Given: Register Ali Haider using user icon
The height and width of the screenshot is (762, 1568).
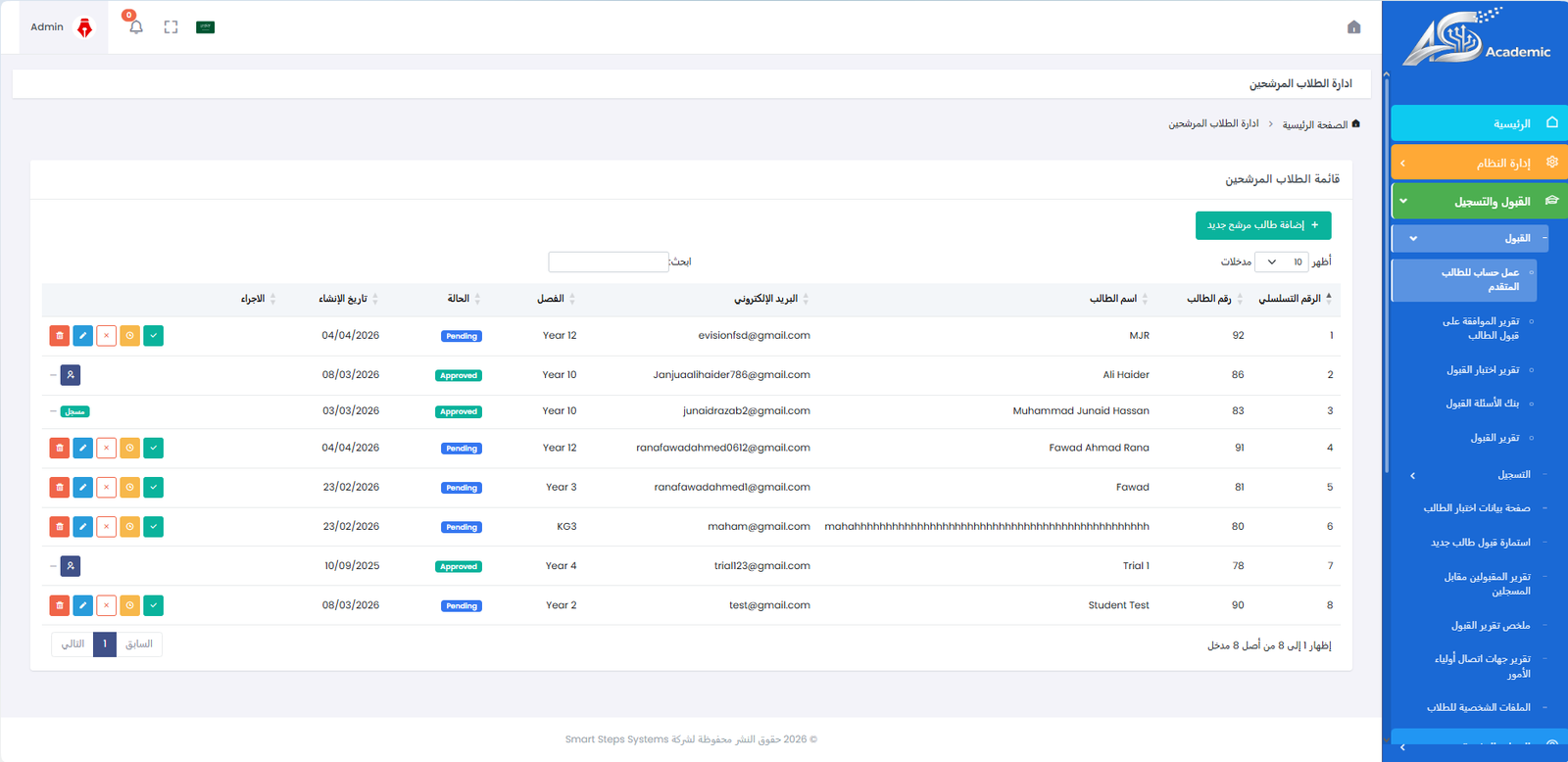Looking at the screenshot, I should coord(71,375).
